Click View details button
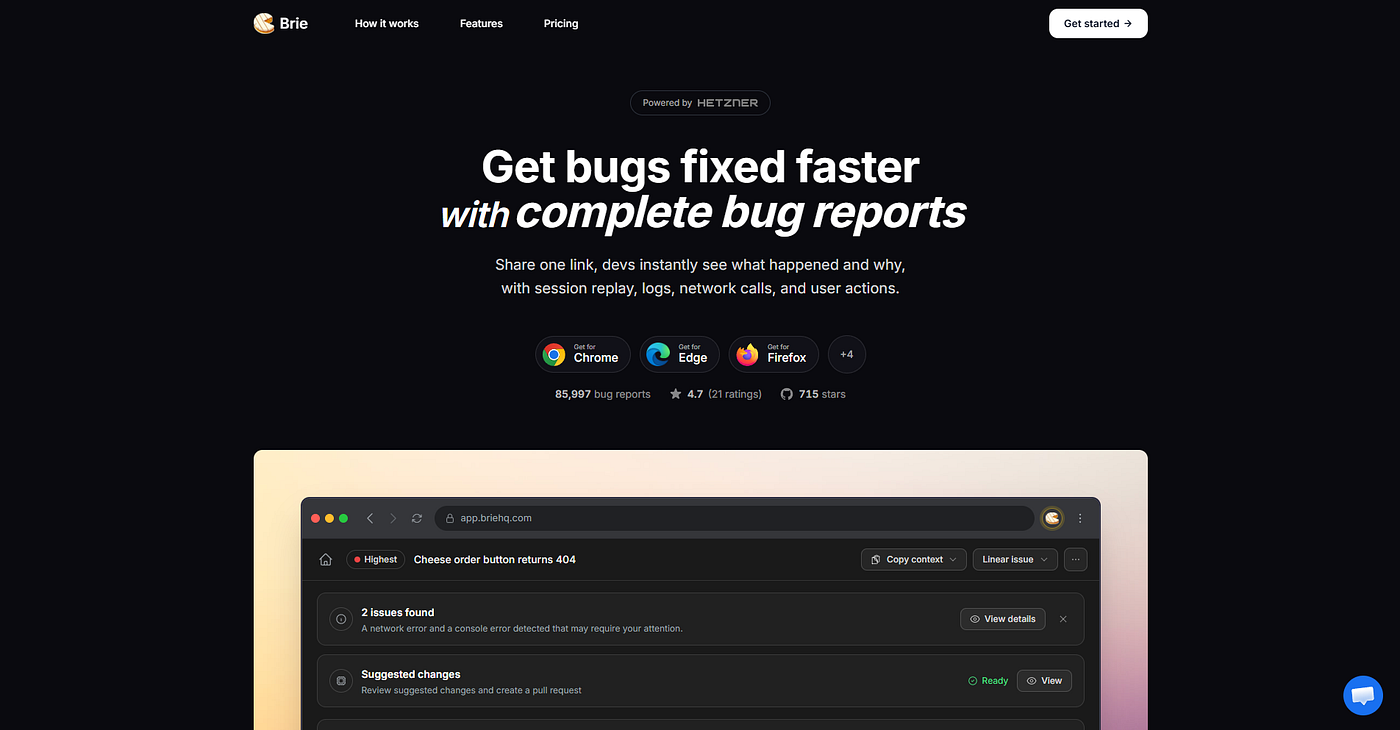This screenshot has width=1400, height=730. pyautogui.click(x=1003, y=619)
